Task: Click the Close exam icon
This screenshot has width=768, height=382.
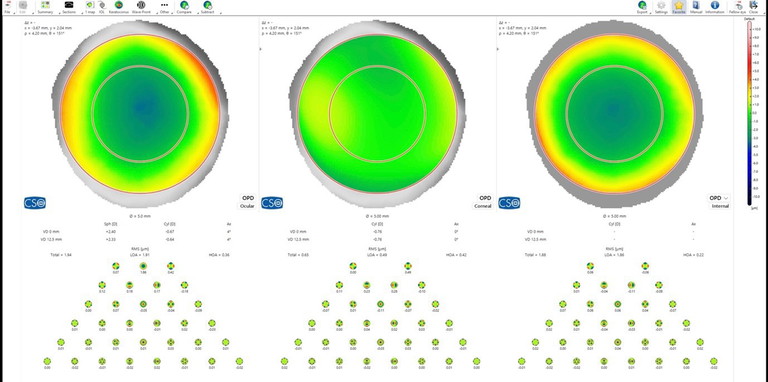Action: pyautogui.click(x=754, y=6)
